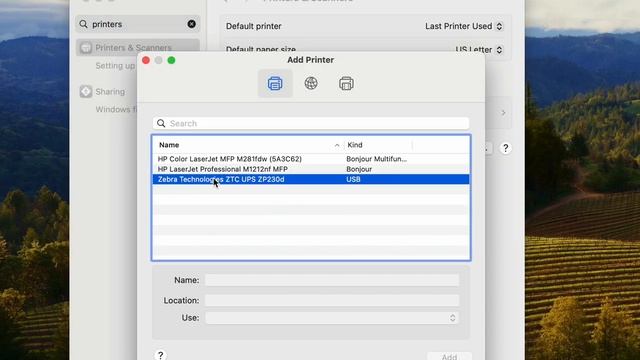Close the Add Printer window

tap(146, 60)
